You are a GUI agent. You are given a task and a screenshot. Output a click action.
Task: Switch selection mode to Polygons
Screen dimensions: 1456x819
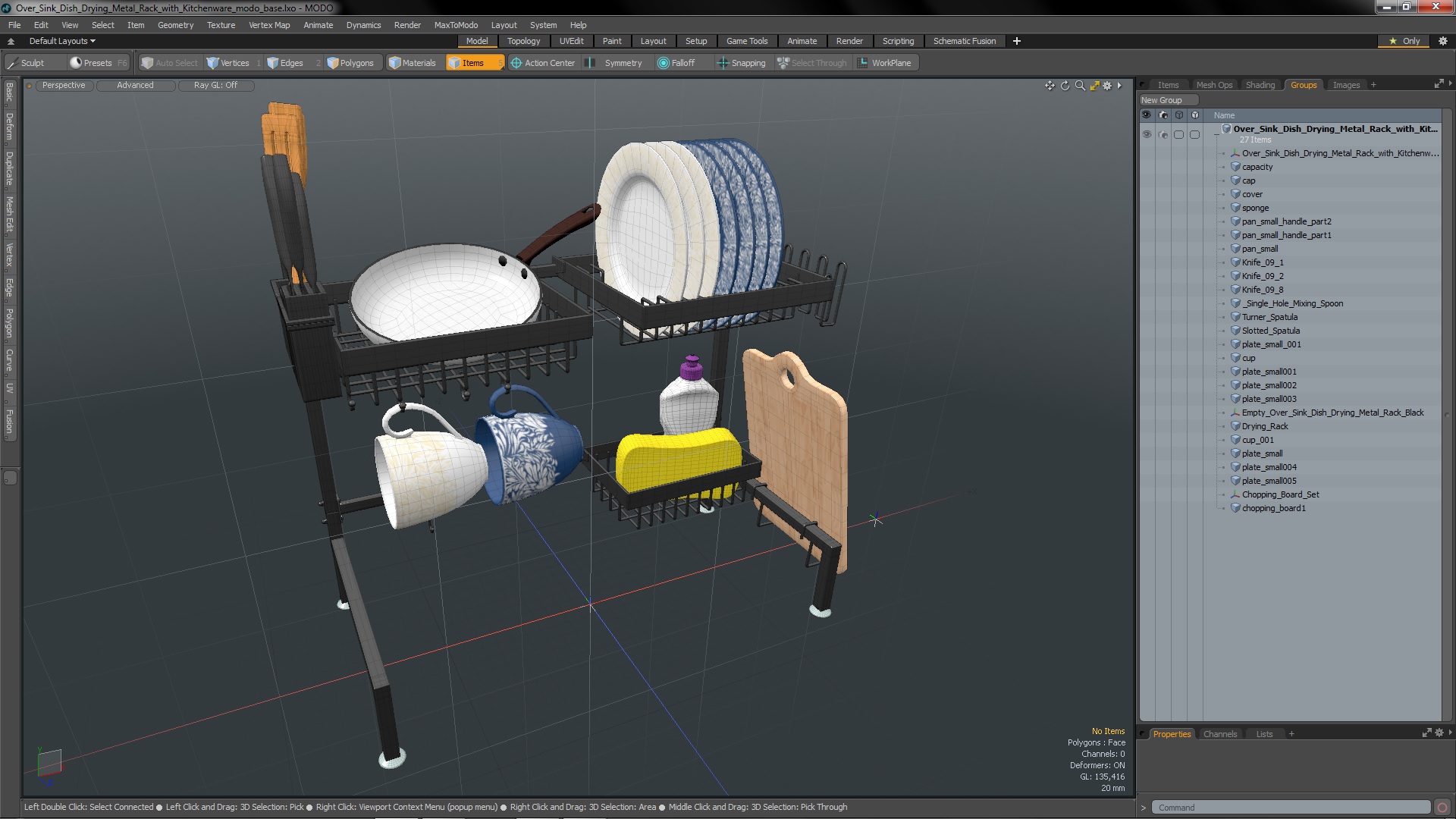pyautogui.click(x=350, y=63)
